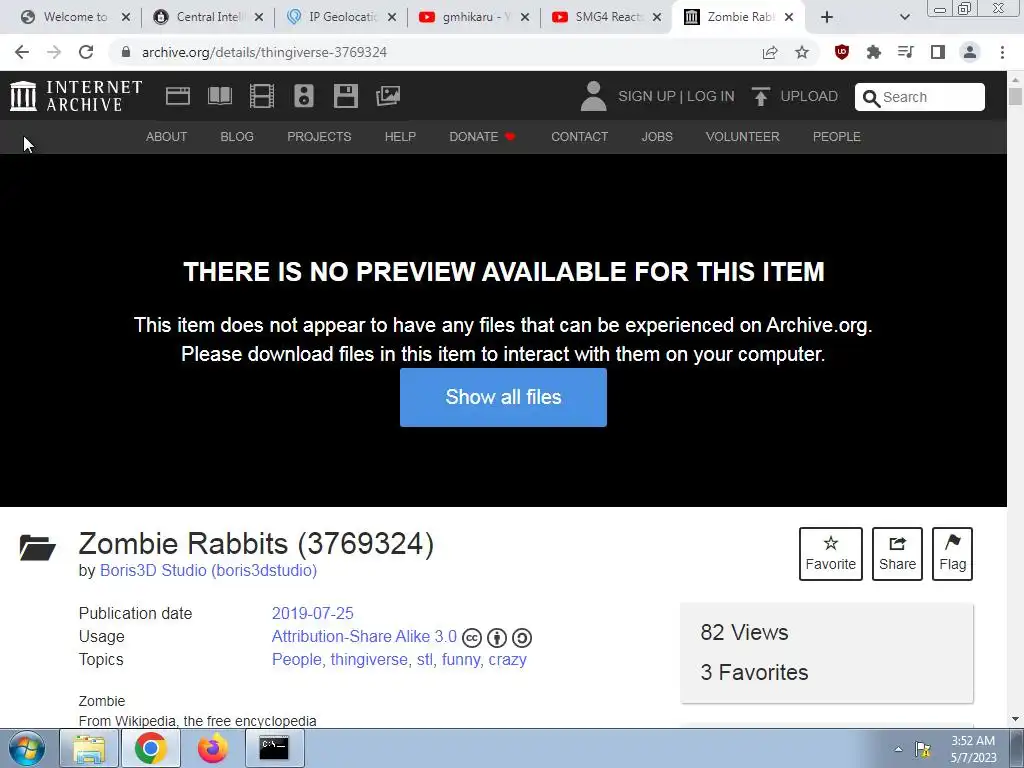Open the media control toolbar icon

pyautogui.click(x=906, y=52)
